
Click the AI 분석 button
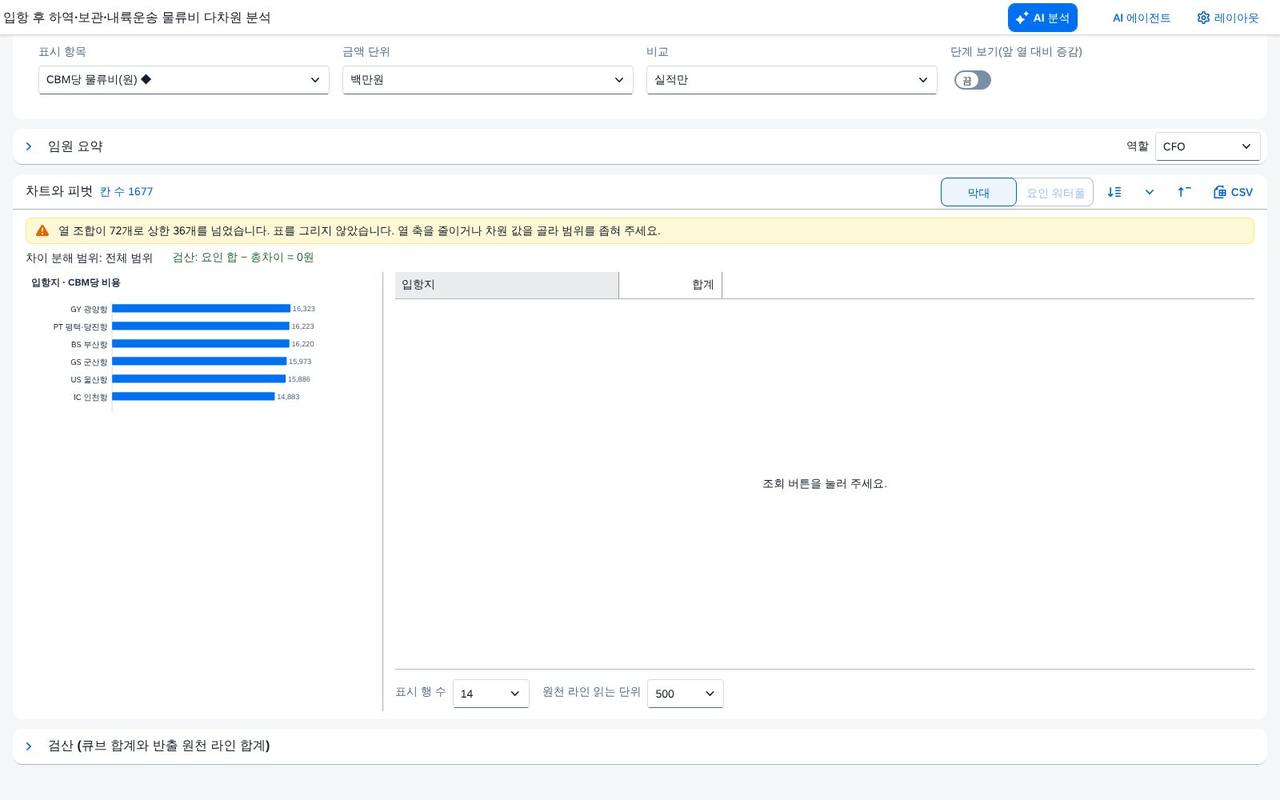(1042, 18)
